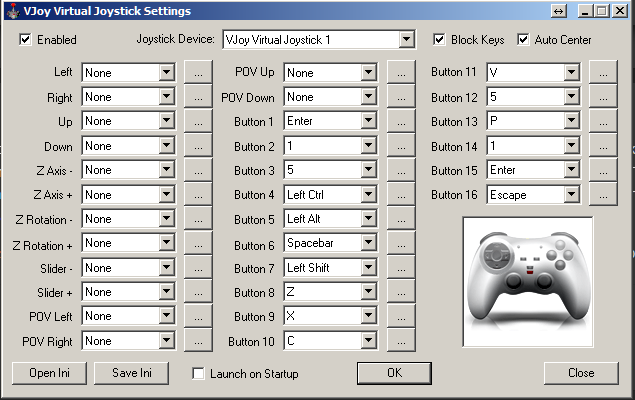The height and width of the screenshot is (400, 635).
Task: Click the ... button for Button 11
Action: pyautogui.click(x=603, y=72)
